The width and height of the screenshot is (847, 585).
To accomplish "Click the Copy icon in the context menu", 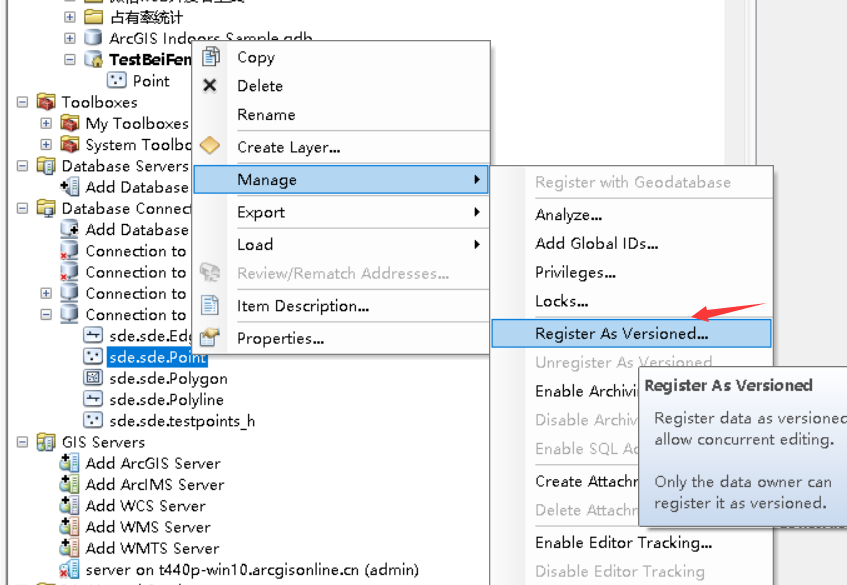I will (210, 57).
